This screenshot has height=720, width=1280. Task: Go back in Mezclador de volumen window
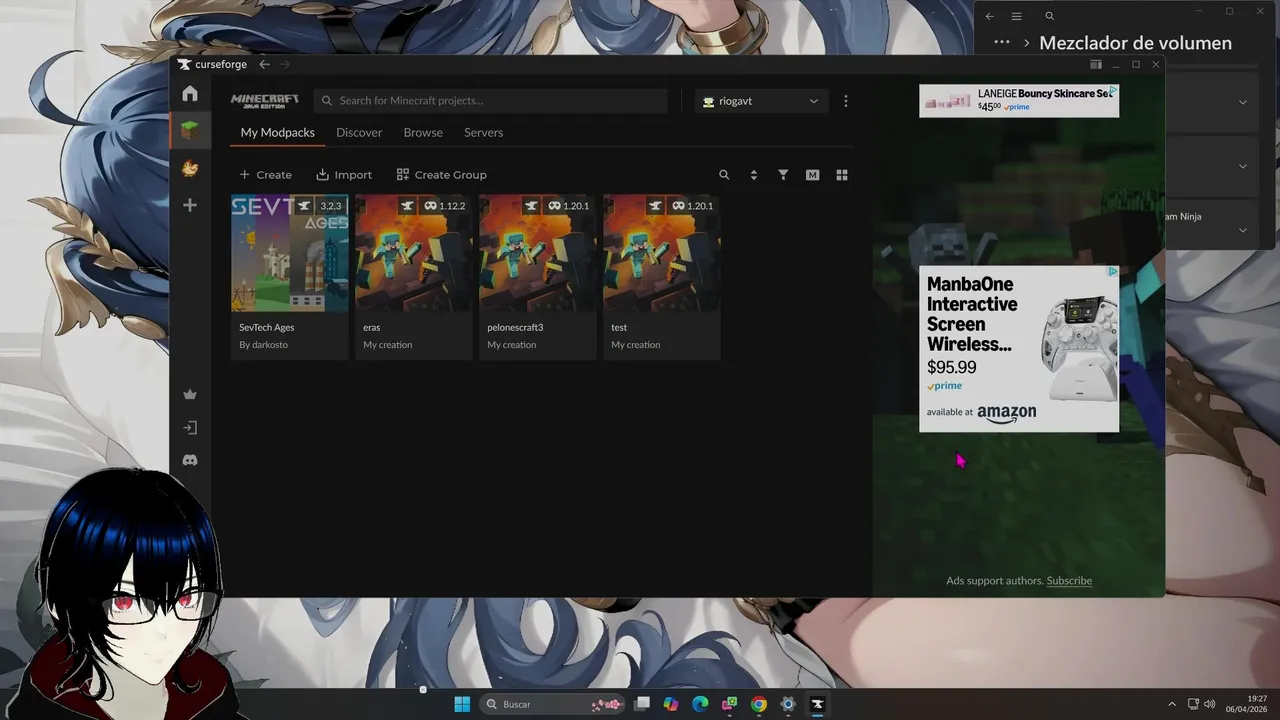(x=989, y=16)
